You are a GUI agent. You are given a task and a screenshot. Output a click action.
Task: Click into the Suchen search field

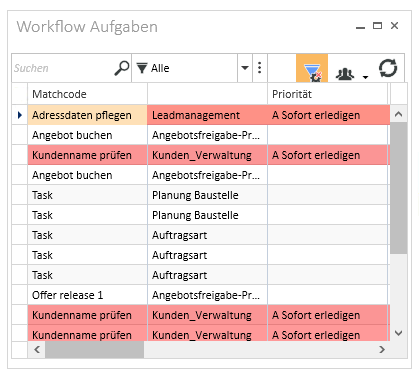(63, 68)
